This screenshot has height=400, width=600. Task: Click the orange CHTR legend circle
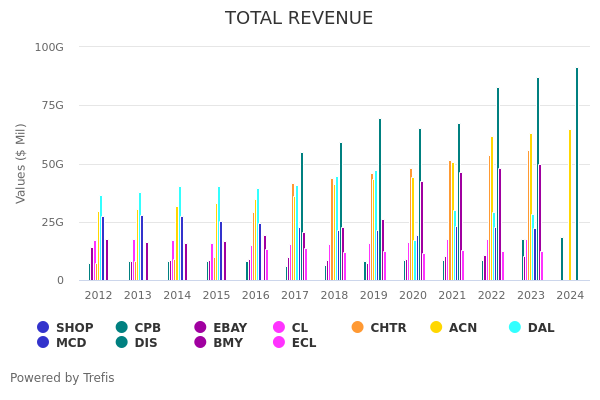tap(358, 327)
